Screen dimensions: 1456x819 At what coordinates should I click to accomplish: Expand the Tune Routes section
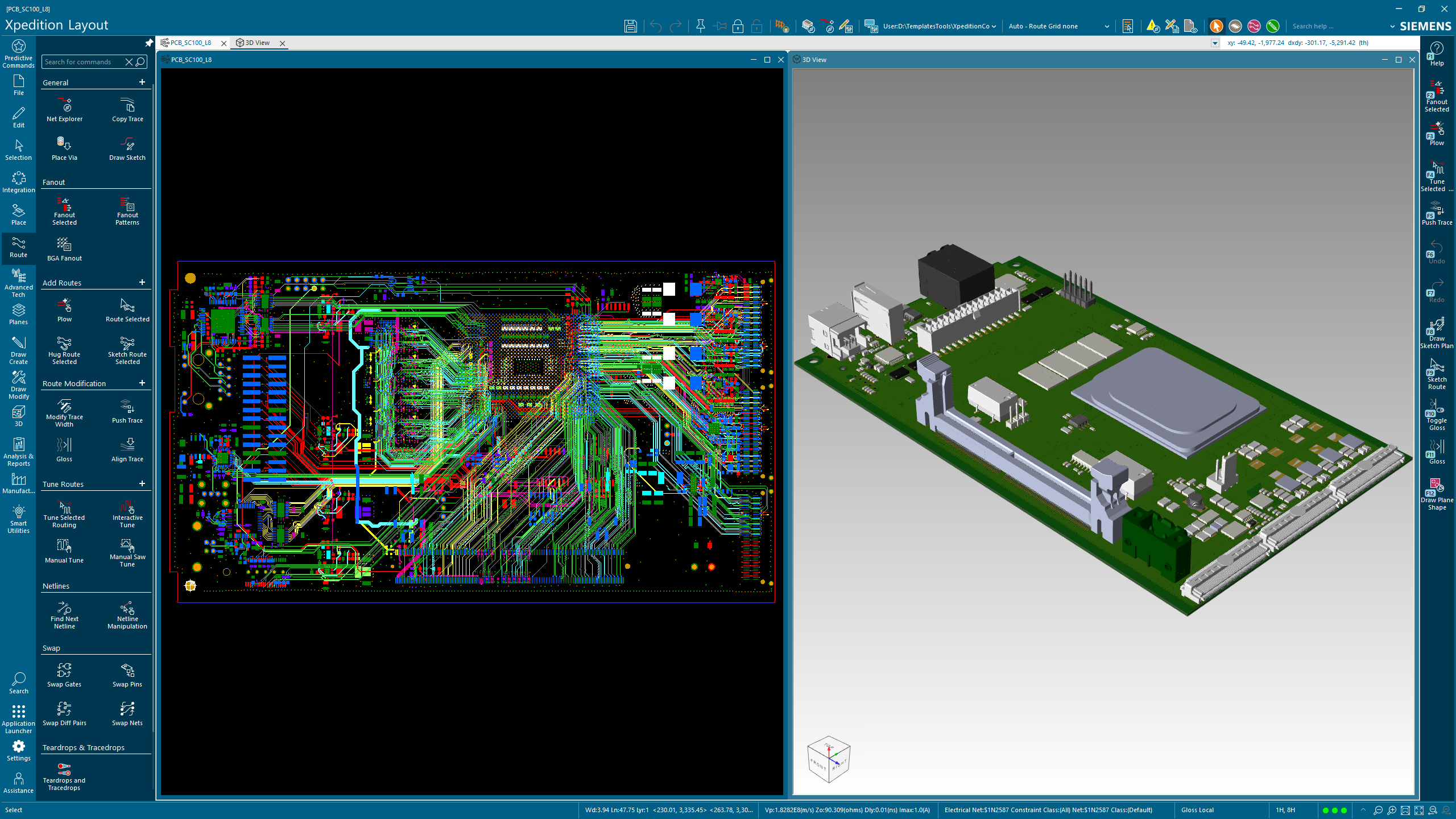point(143,484)
